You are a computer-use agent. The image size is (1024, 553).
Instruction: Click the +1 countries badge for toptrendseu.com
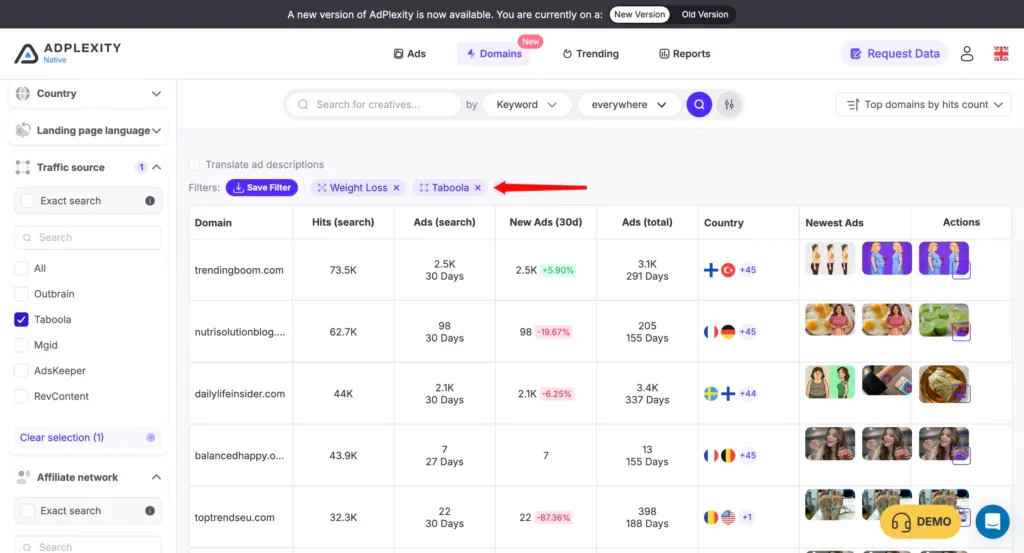pyautogui.click(x=747, y=517)
